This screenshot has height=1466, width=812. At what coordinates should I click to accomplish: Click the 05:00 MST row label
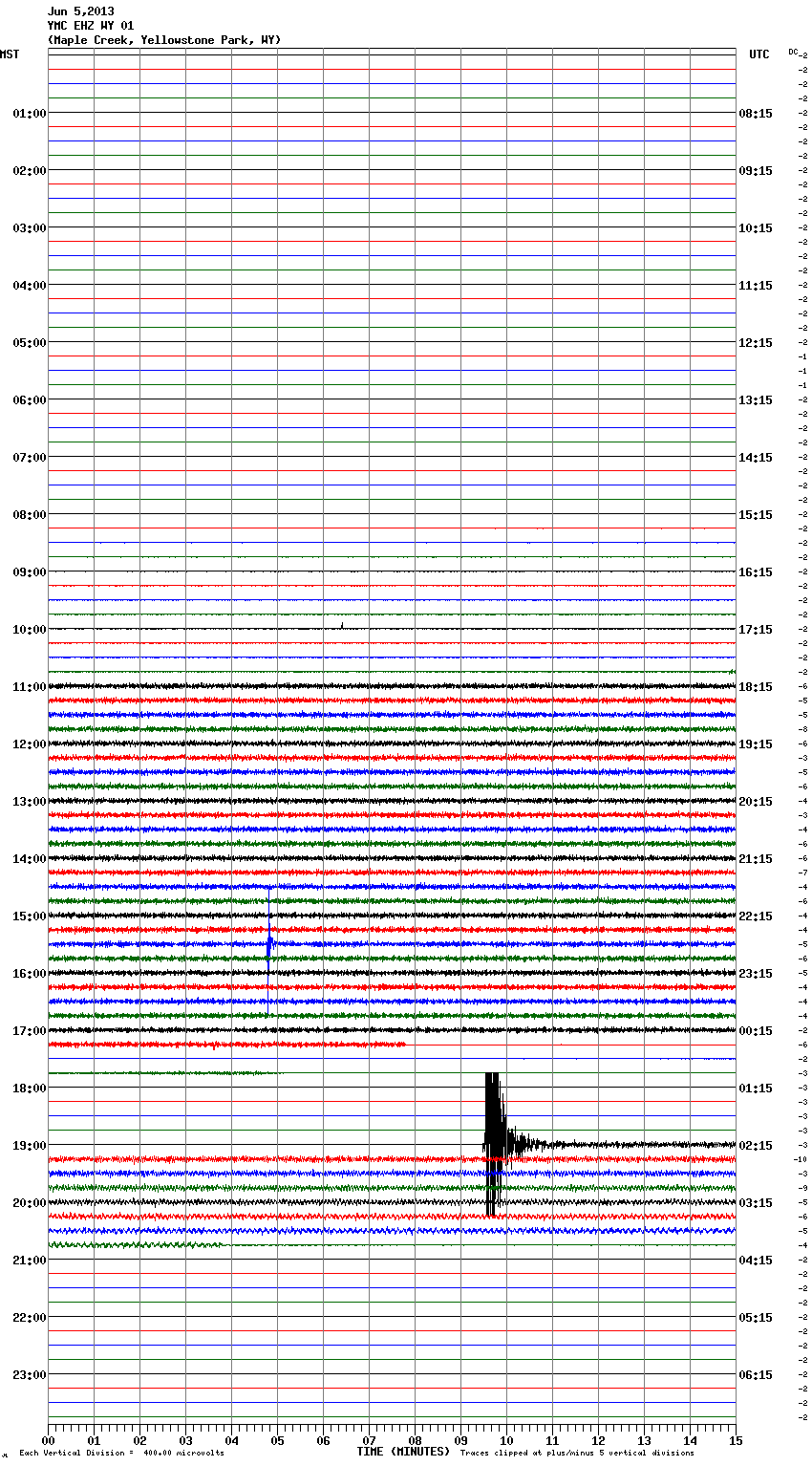pyautogui.click(x=29, y=342)
